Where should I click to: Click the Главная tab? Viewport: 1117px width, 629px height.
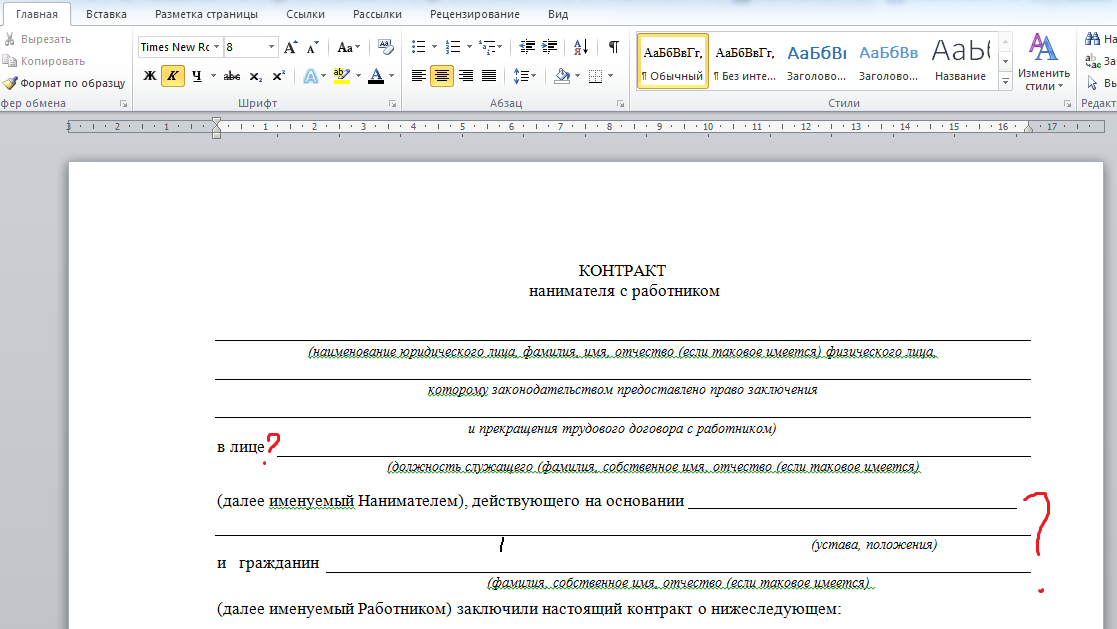[37, 14]
